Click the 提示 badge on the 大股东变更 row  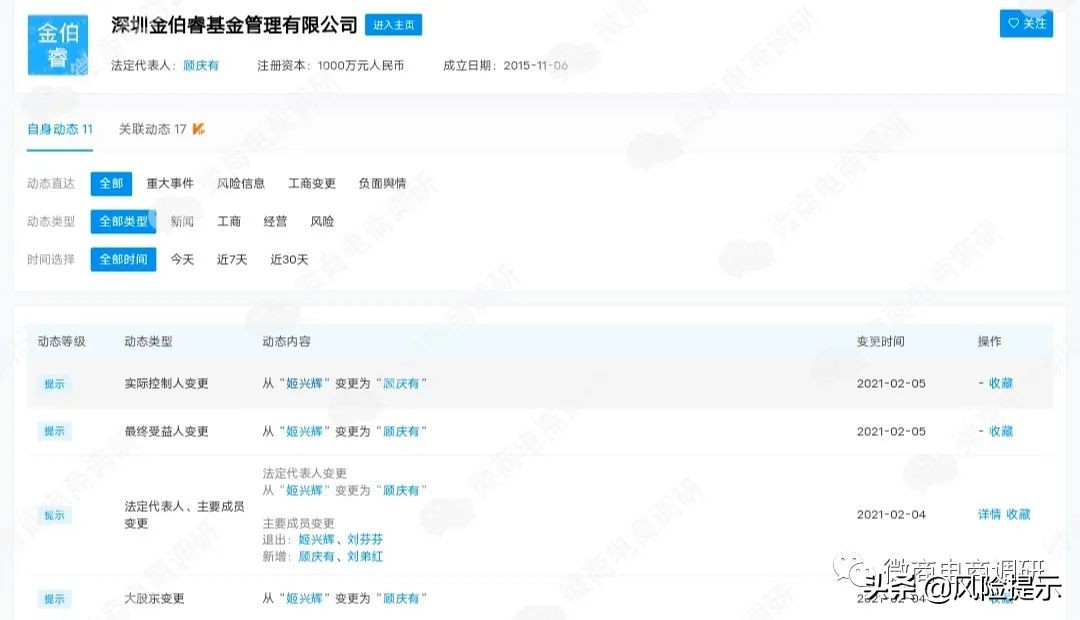54,599
